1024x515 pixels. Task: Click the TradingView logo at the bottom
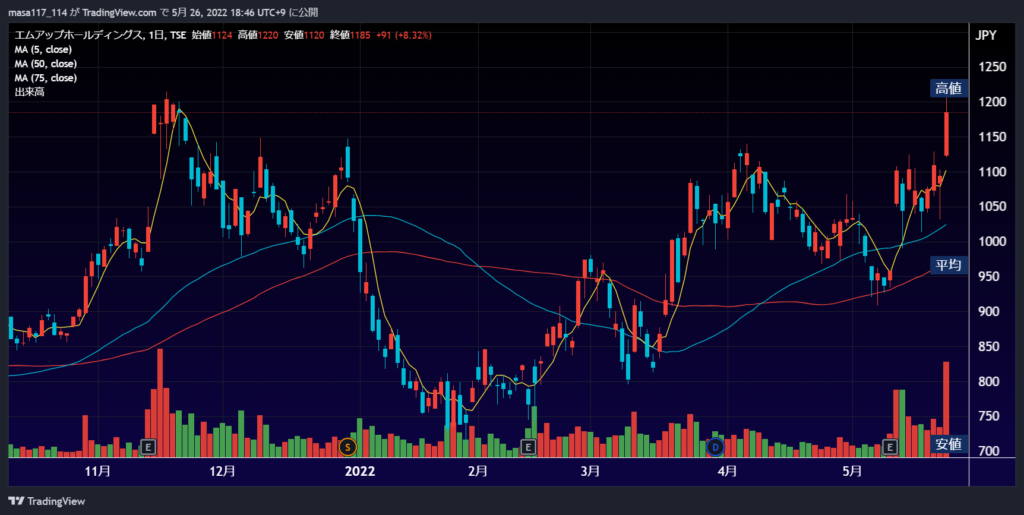pyautogui.click(x=46, y=501)
